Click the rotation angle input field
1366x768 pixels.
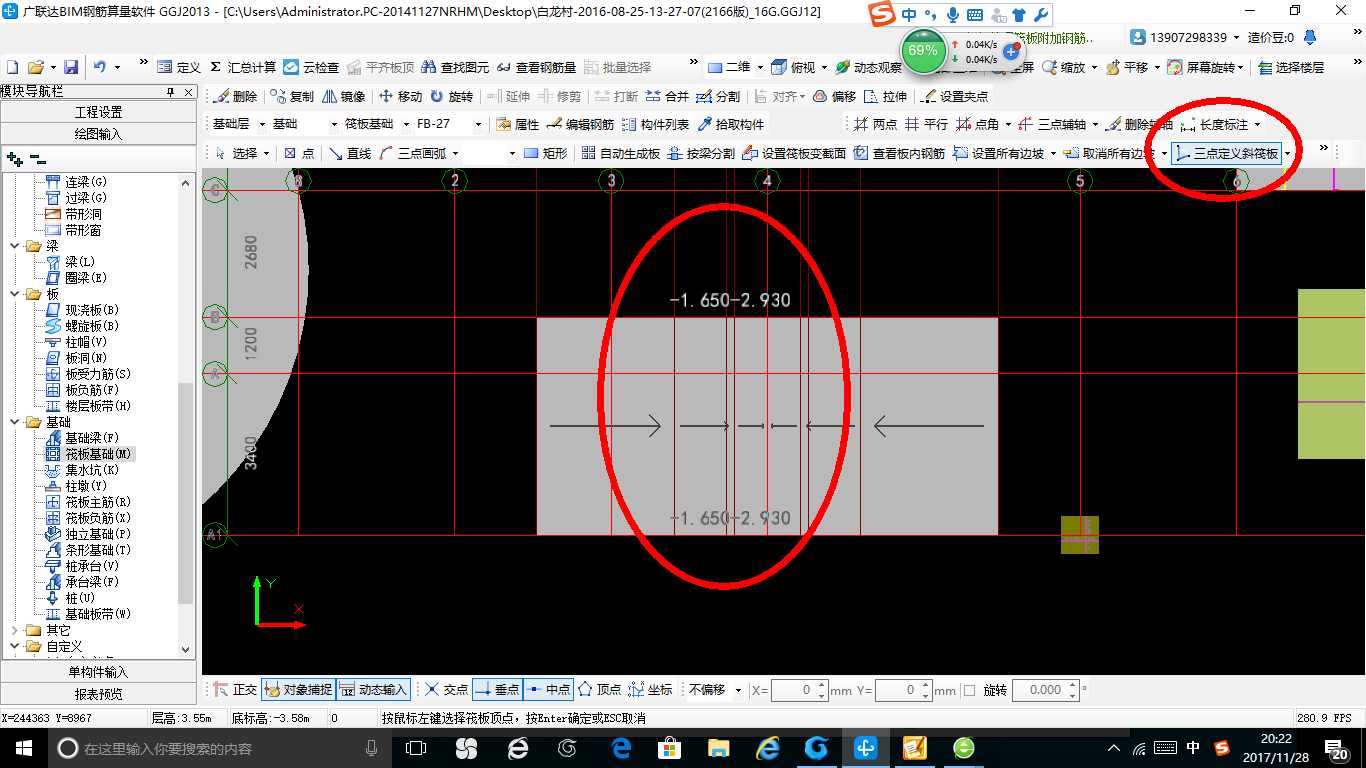pyautogui.click(x=1044, y=690)
